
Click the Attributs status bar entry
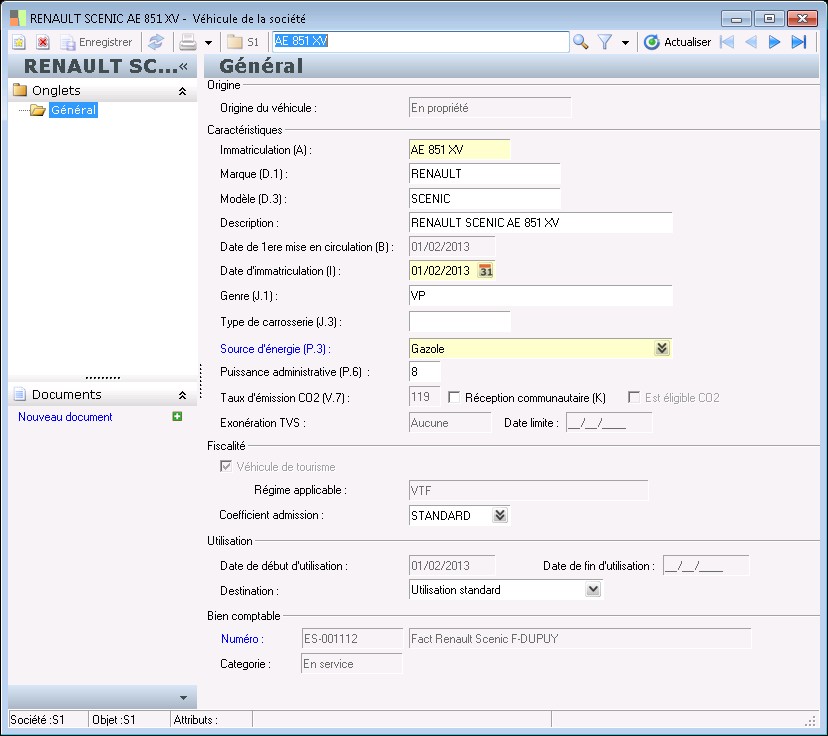[211, 720]
